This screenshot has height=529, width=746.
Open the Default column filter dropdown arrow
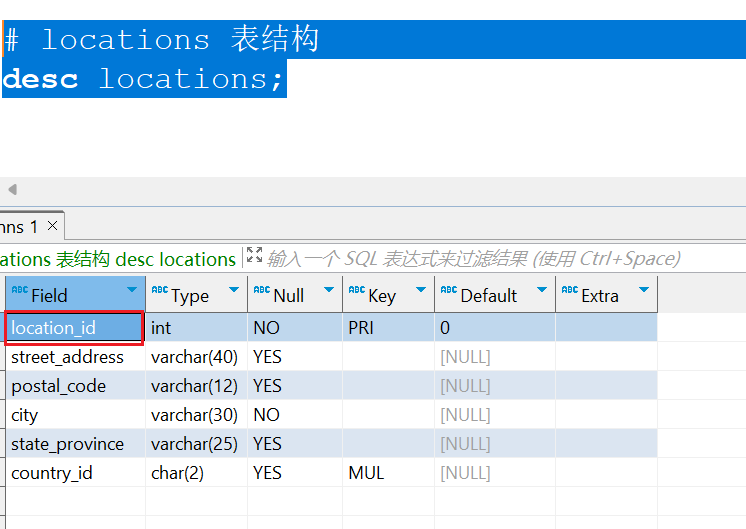(x=541, y=291)
